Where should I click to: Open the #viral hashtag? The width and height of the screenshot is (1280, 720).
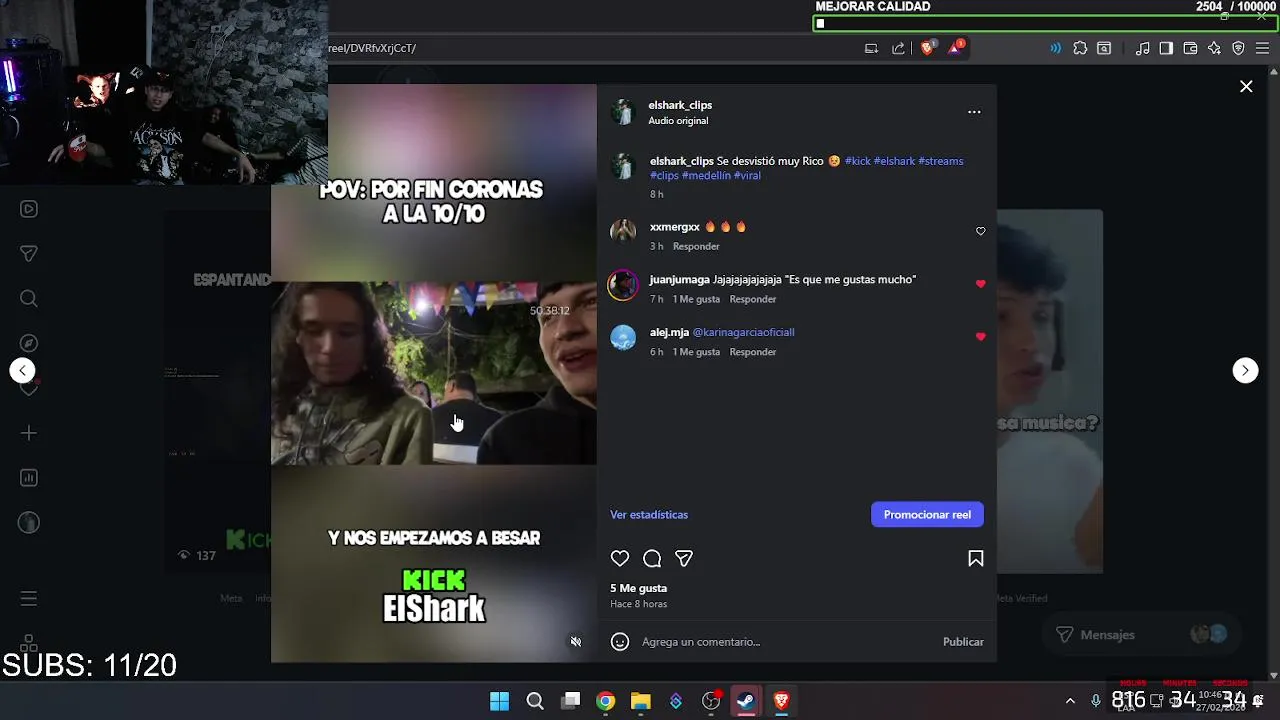(x=747, y=175)
